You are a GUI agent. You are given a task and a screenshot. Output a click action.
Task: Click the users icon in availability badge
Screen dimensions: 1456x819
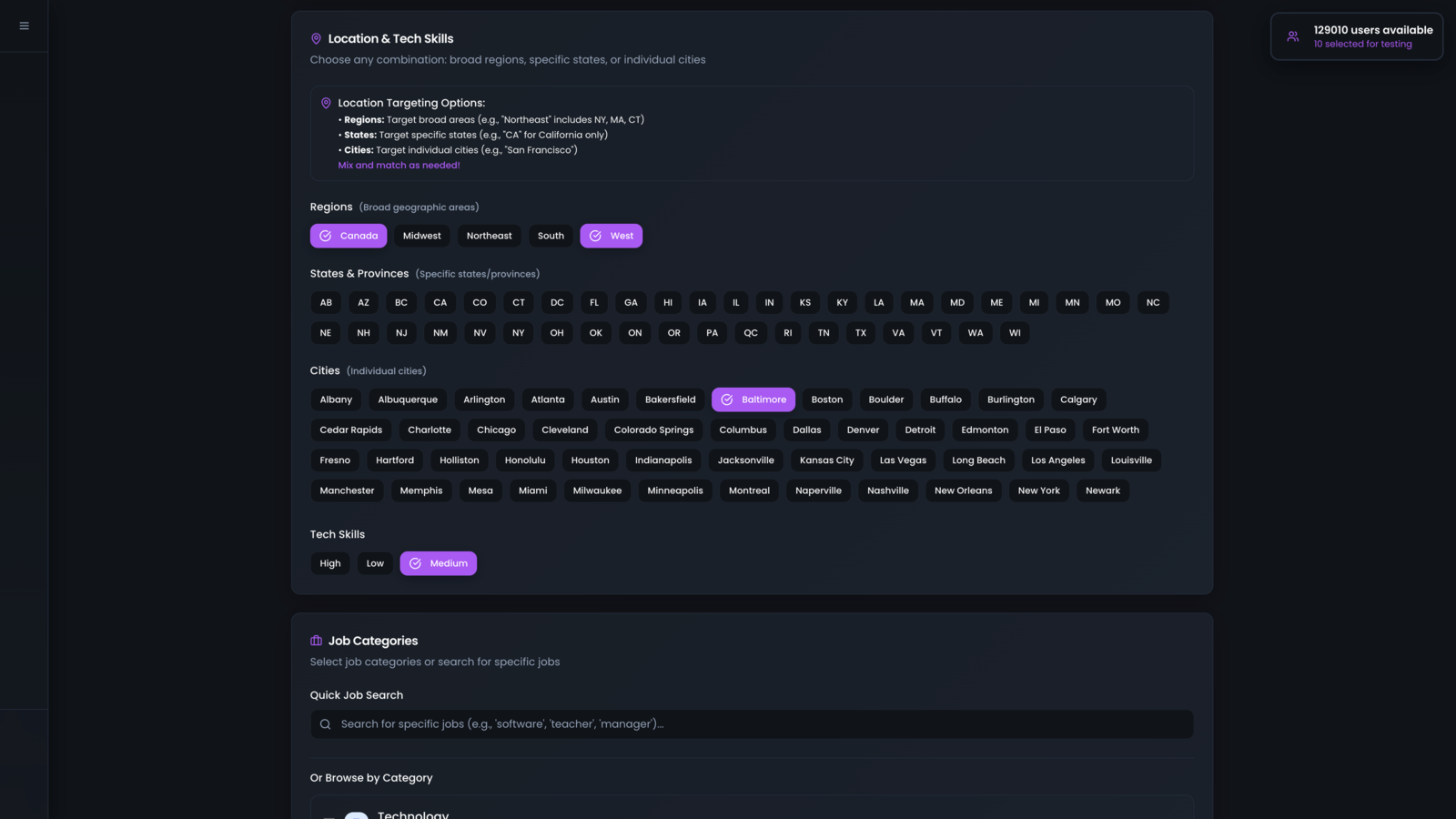[x=1292, y=36]
